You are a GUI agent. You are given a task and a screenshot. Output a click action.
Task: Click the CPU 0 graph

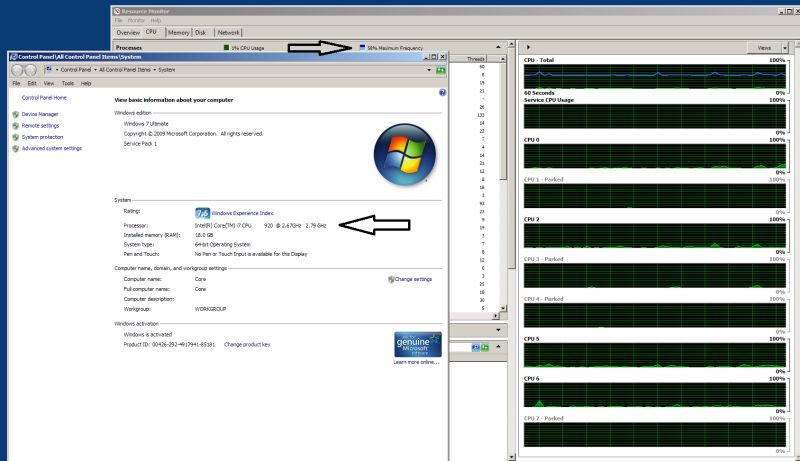pyautogui.click(x=655, y=156)
